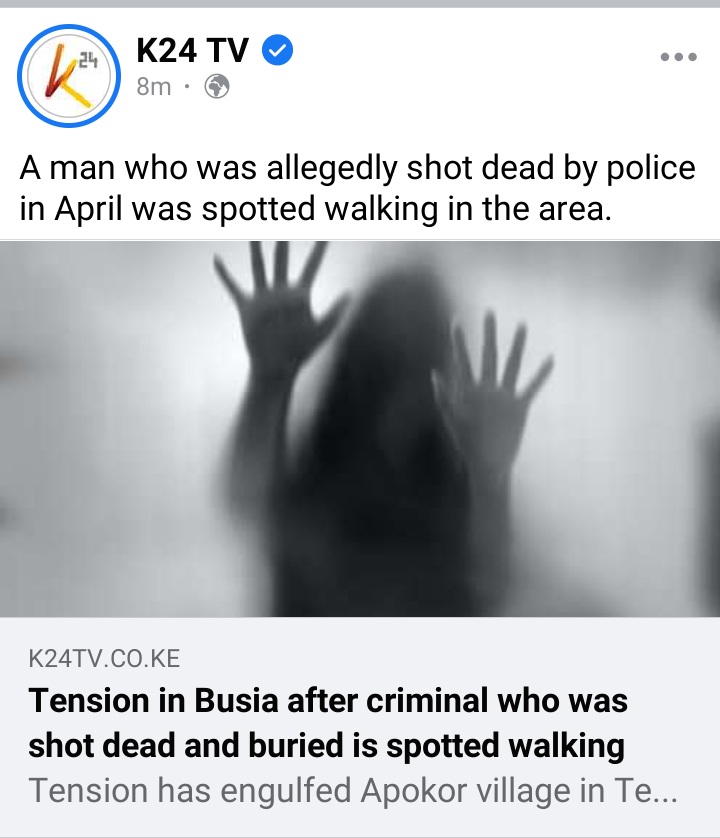The width and height of the screenshot is (720, 838).
Task: Click the caption line 'in April was spotted'
Action: tap(167, 208)
